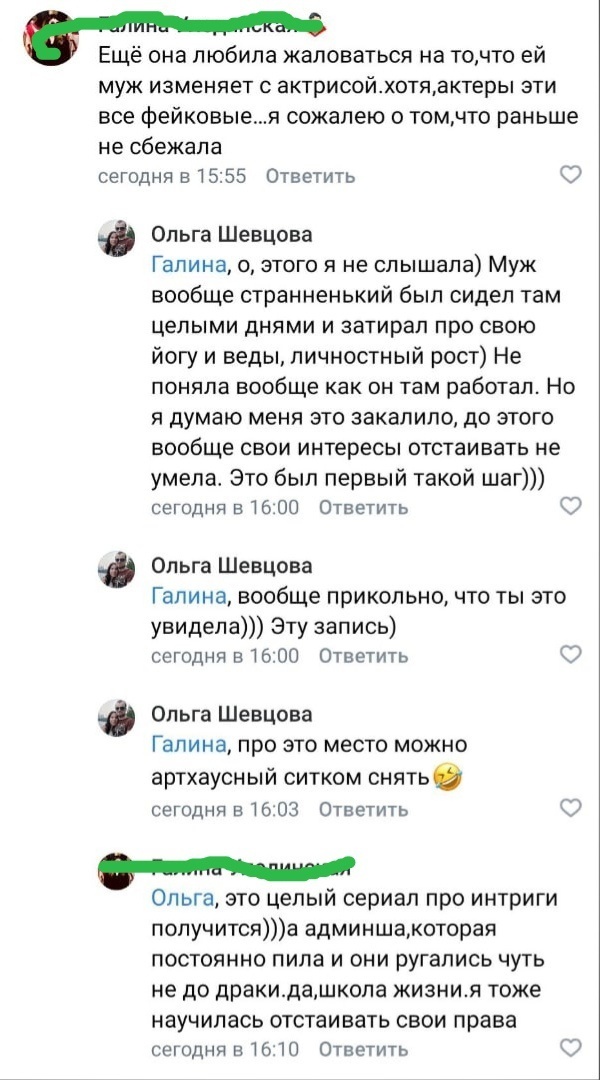
Task: Open Olga's avatar on the артхаусный ситком comment
Action: pos(116,718)
